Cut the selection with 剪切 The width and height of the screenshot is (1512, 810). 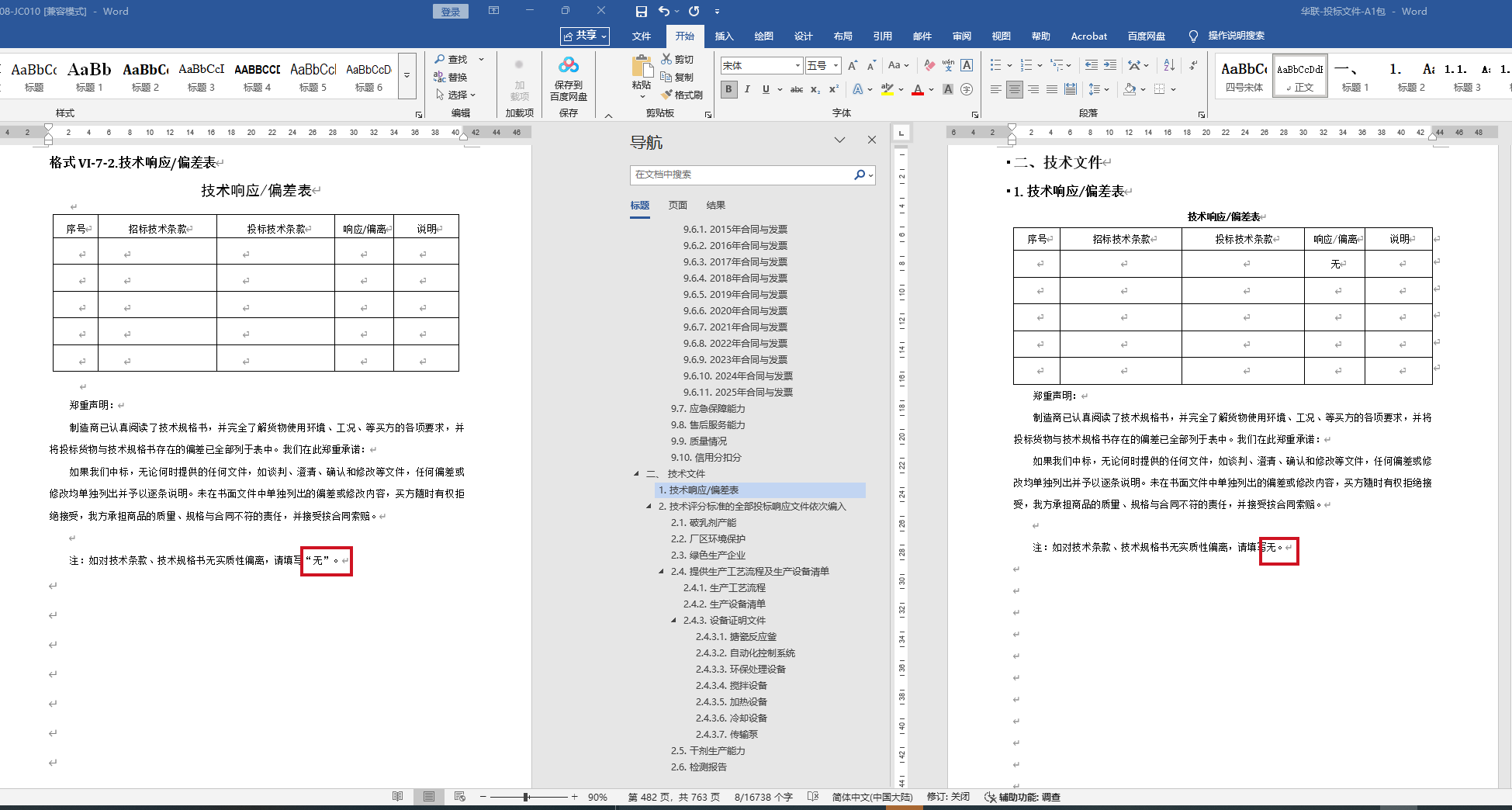pyautogui.click(x=677, y=59)
